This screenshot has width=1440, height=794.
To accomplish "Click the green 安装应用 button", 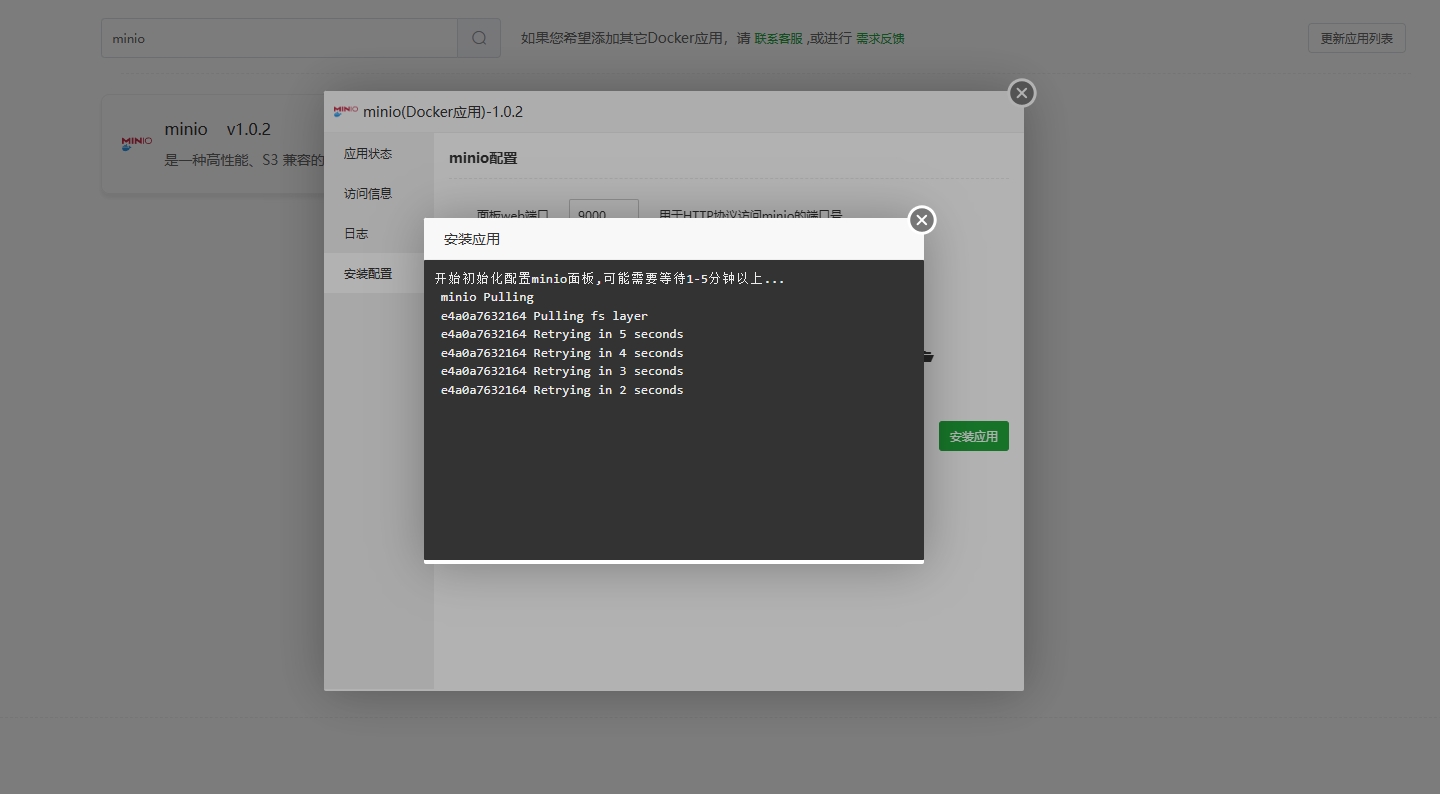I will [973, 436].
